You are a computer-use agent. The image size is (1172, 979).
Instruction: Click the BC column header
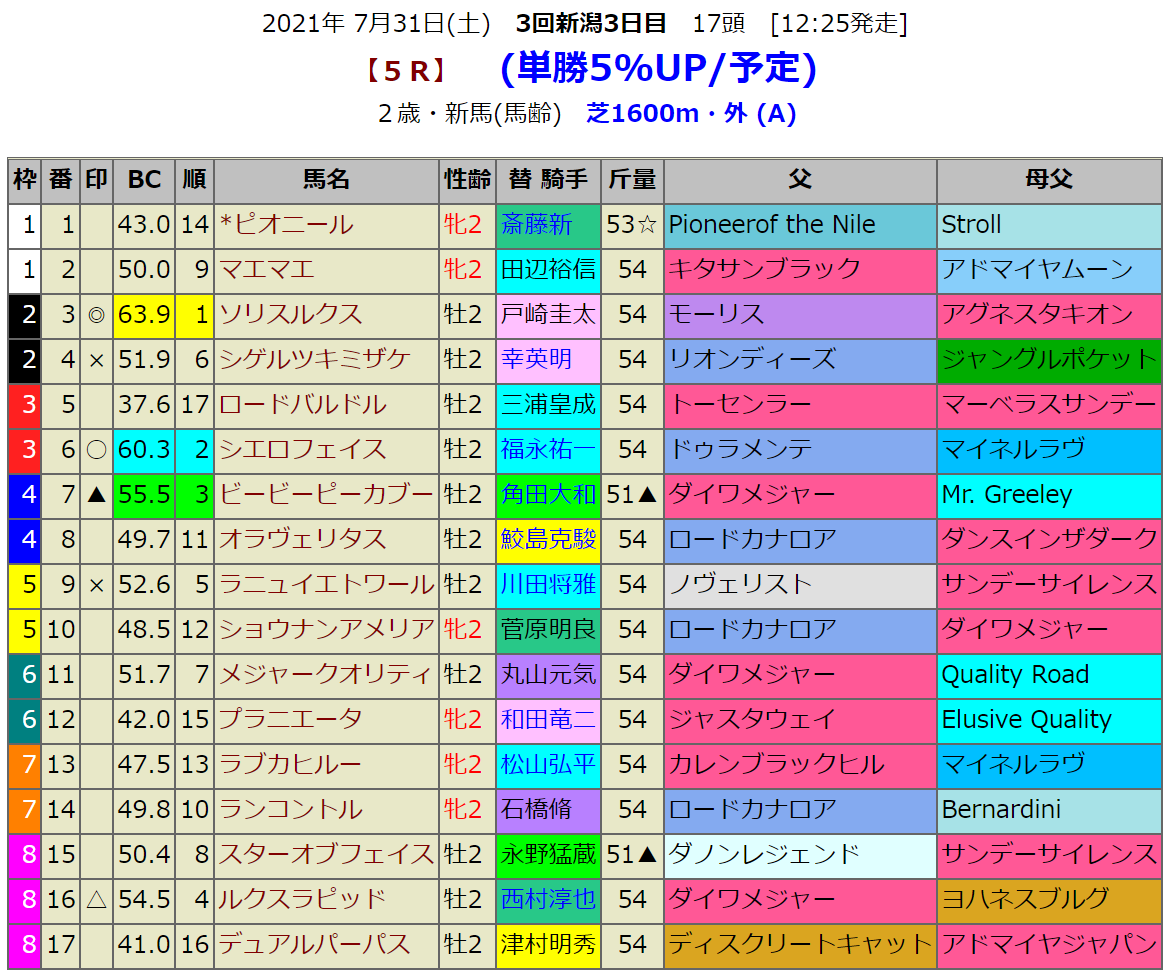pyautogui.click(x=144, y=180)
